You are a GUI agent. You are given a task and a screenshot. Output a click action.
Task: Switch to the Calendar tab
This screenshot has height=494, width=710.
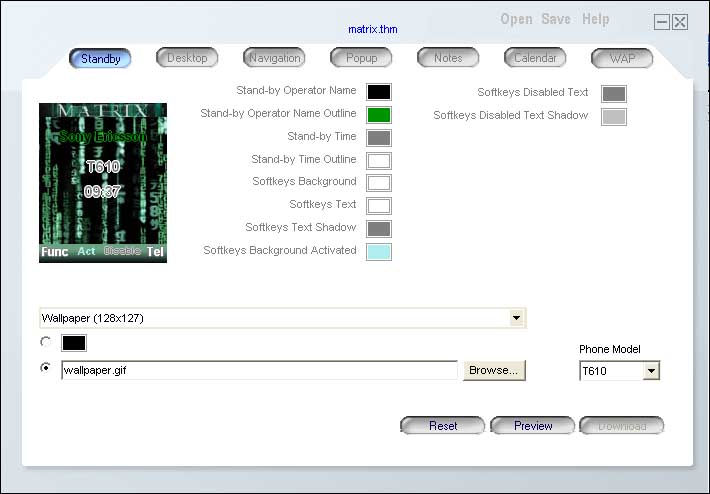click(535, 58)
